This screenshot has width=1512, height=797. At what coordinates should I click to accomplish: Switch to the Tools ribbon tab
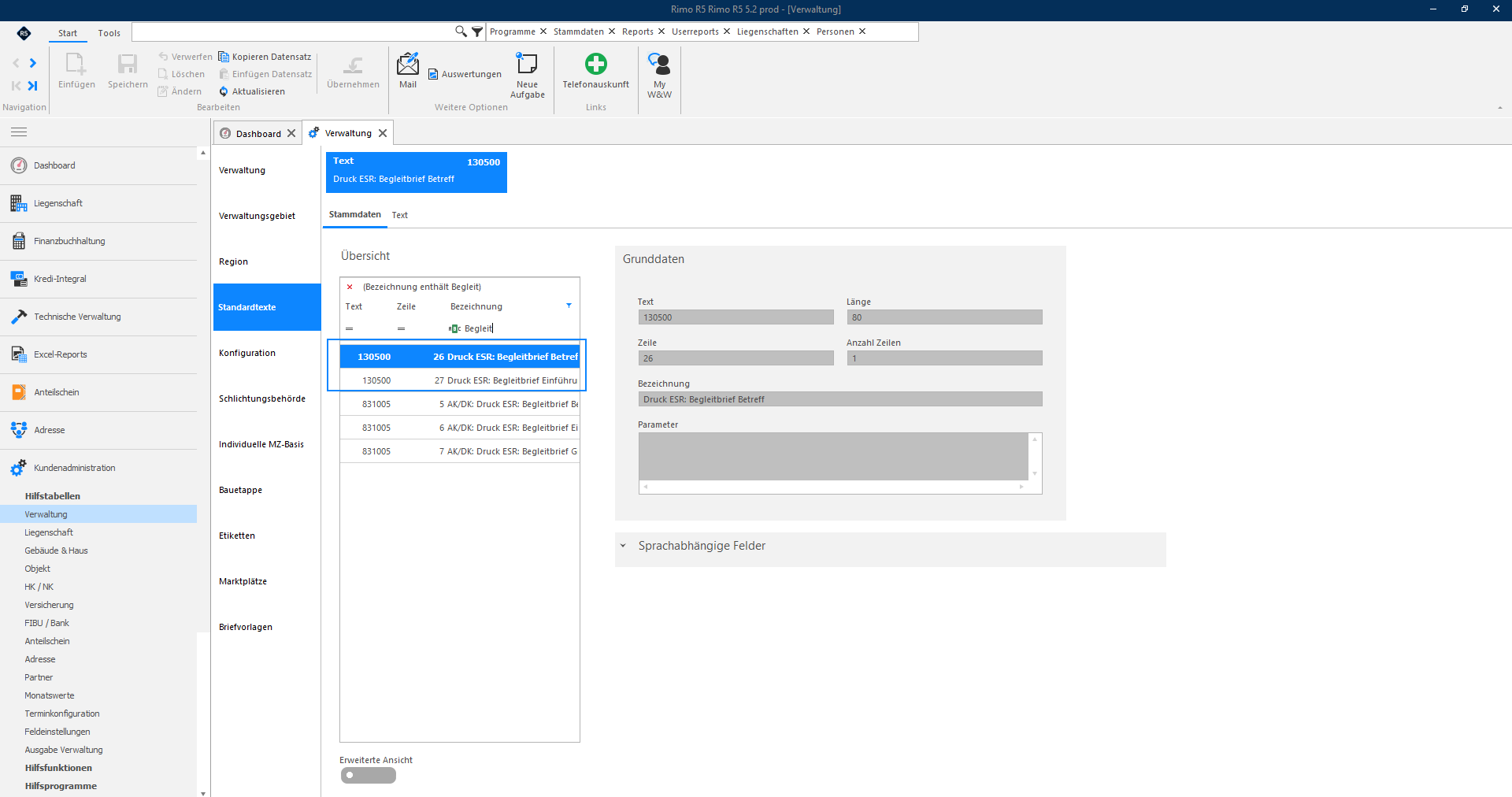(109, 33)
